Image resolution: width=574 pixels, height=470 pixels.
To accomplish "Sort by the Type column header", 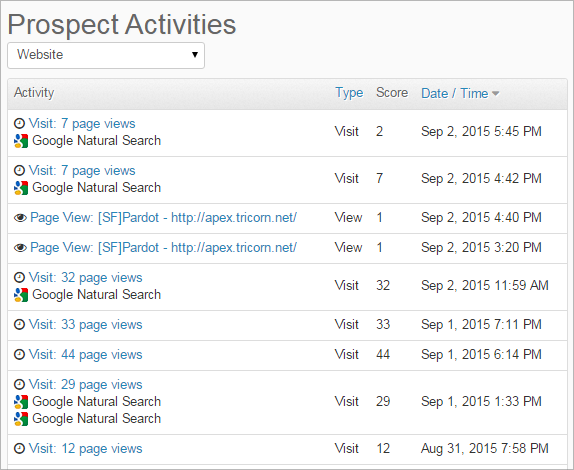I will pyautogui.click(x=349, y=93).
